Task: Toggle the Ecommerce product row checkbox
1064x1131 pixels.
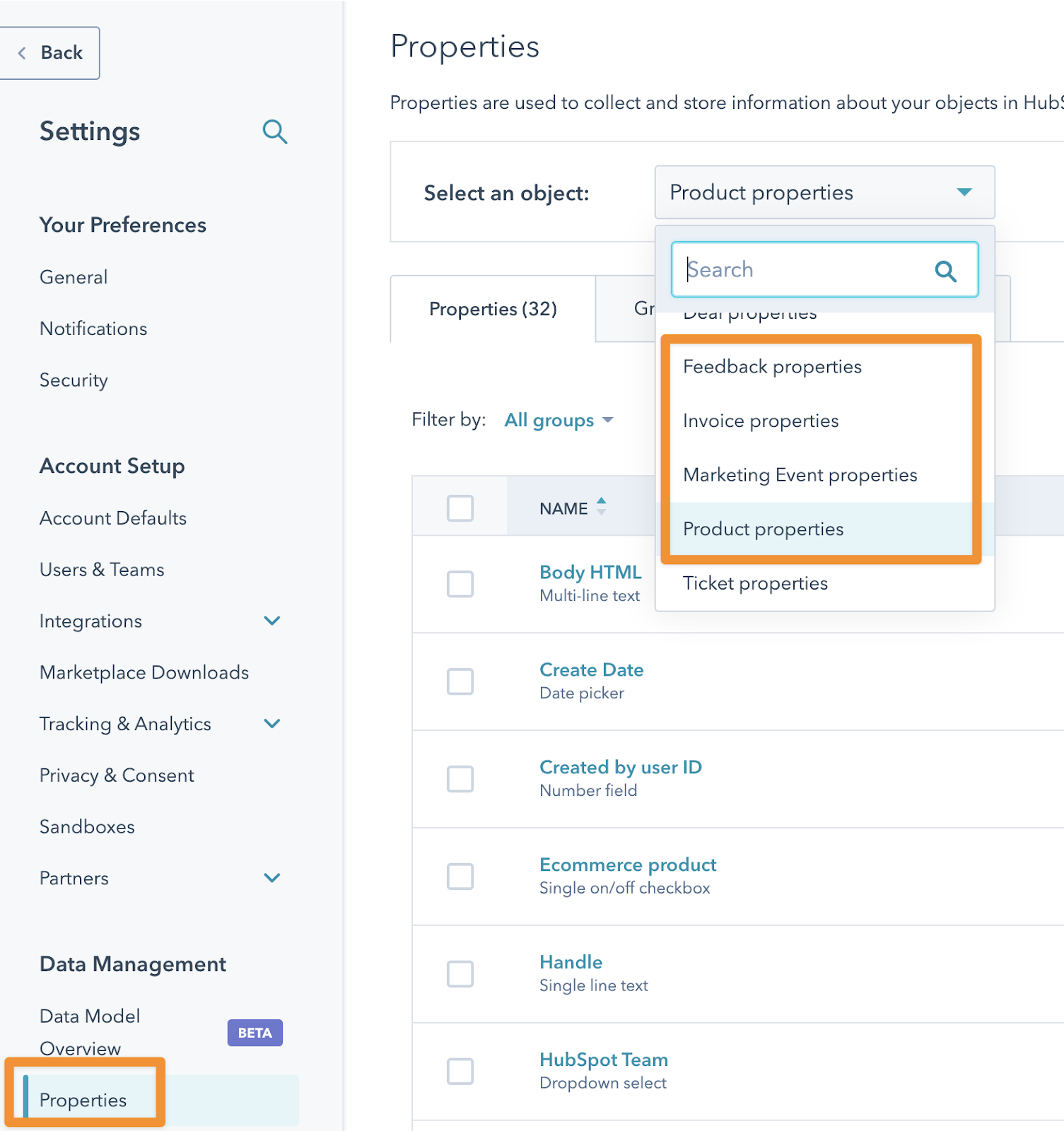Action: pos(460,877)
